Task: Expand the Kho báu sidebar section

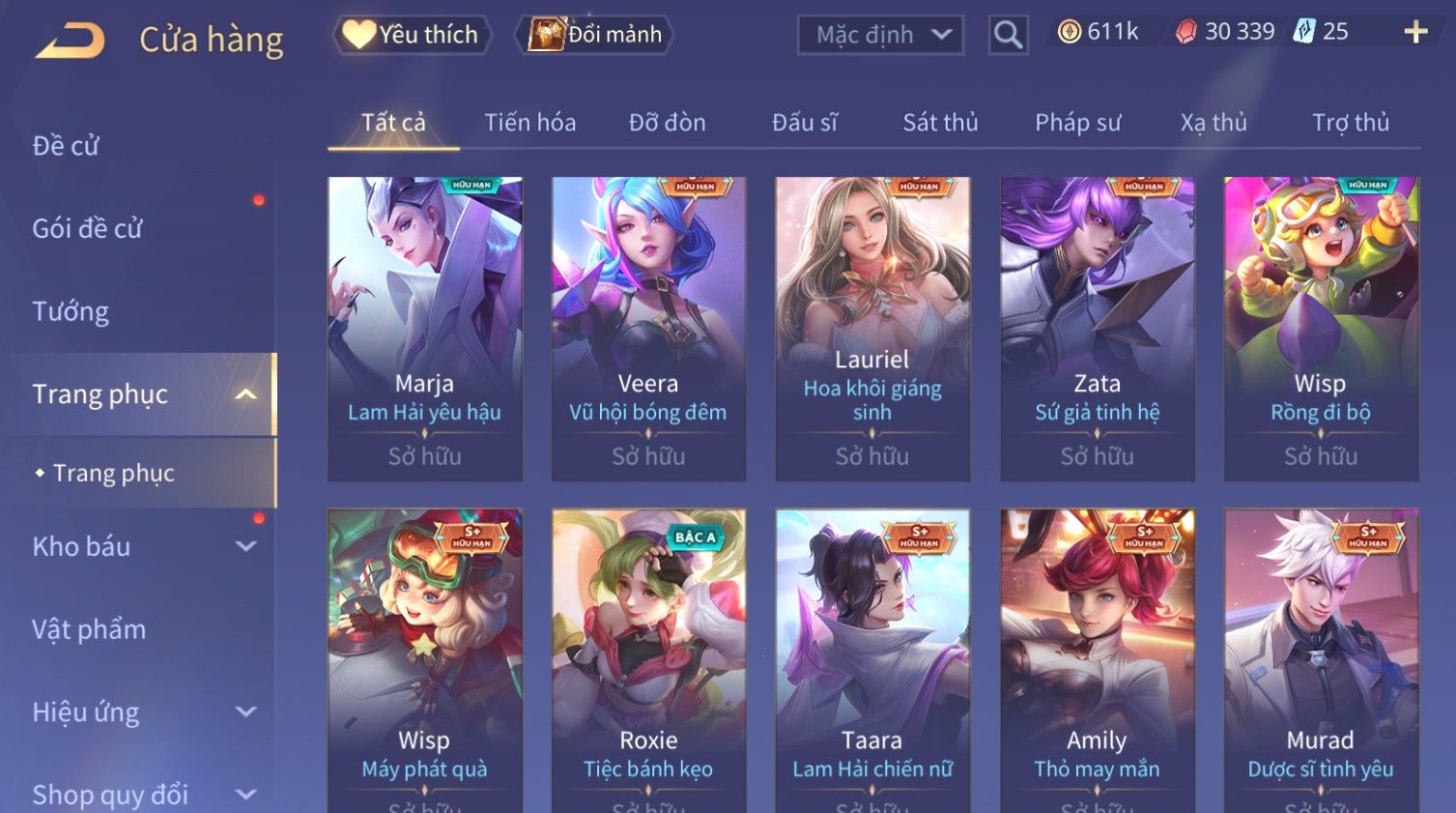Action: (245, 546)
